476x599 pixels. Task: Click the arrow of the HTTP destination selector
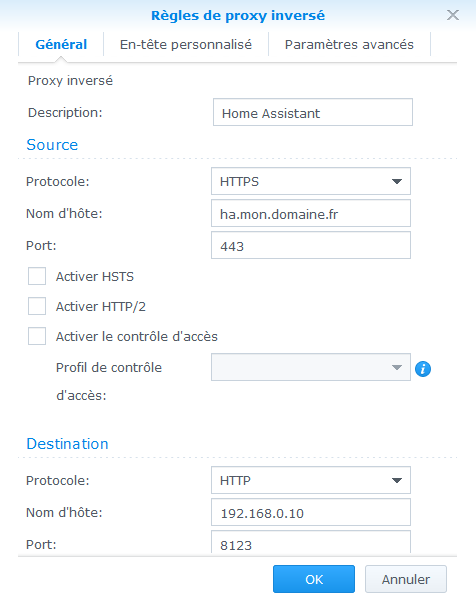pyautogui.click(x=397, y=481)
